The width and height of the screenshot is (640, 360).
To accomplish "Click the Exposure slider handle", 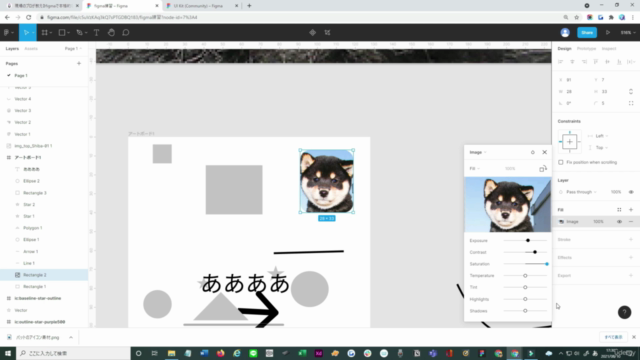I will click(x=528, y=240).
